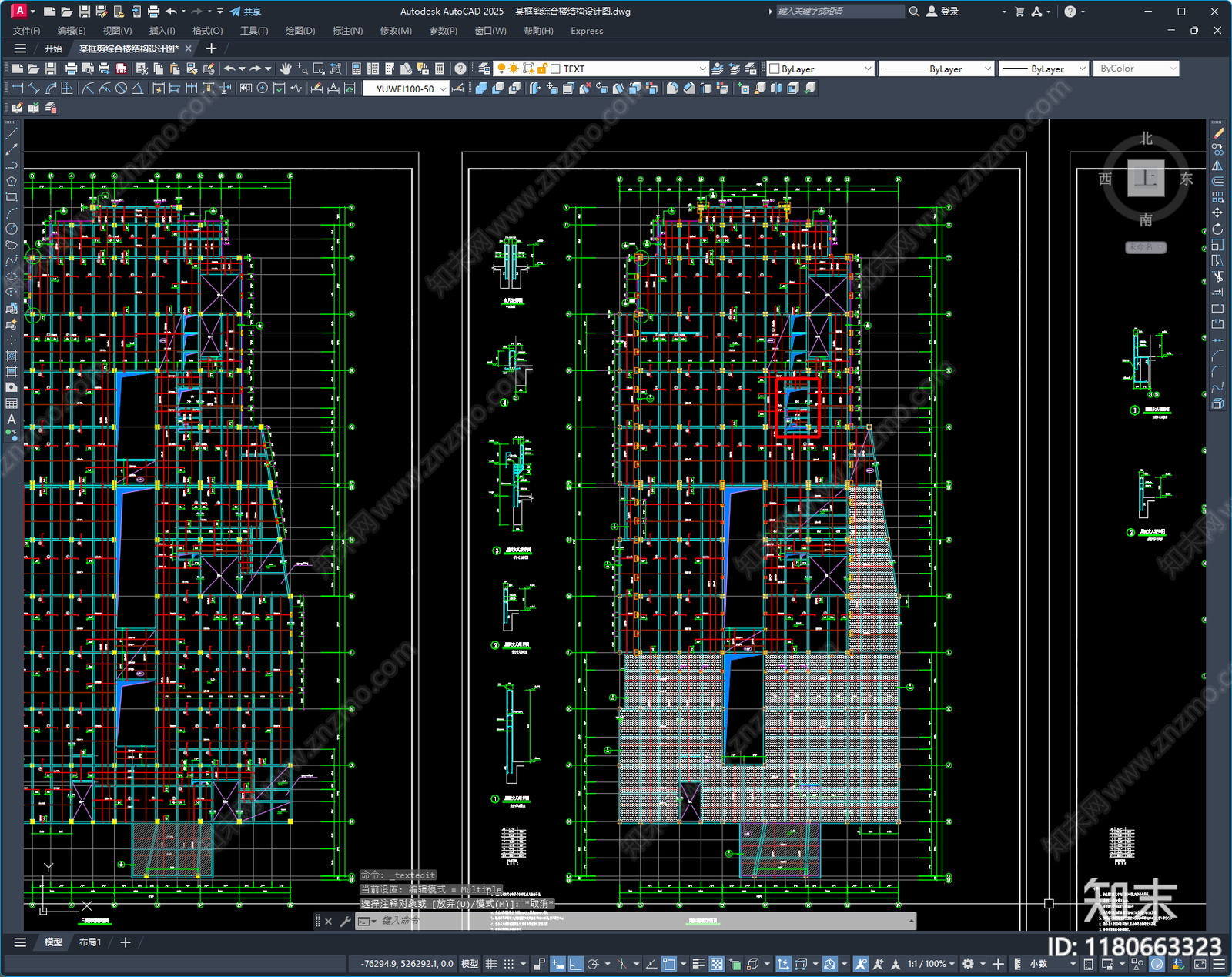Screen dimensions: 1232x977
Task: Open annotation scale 1:1 / 100% dropdown
Action: [931, 964]
